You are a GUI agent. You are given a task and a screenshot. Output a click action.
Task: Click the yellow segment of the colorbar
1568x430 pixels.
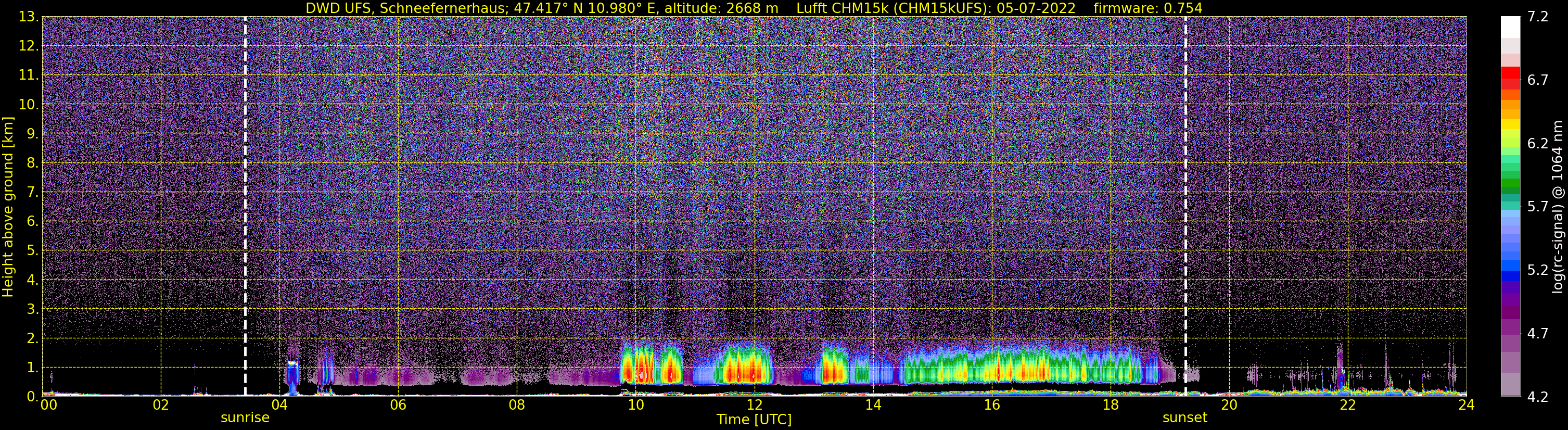point(1510,124)
